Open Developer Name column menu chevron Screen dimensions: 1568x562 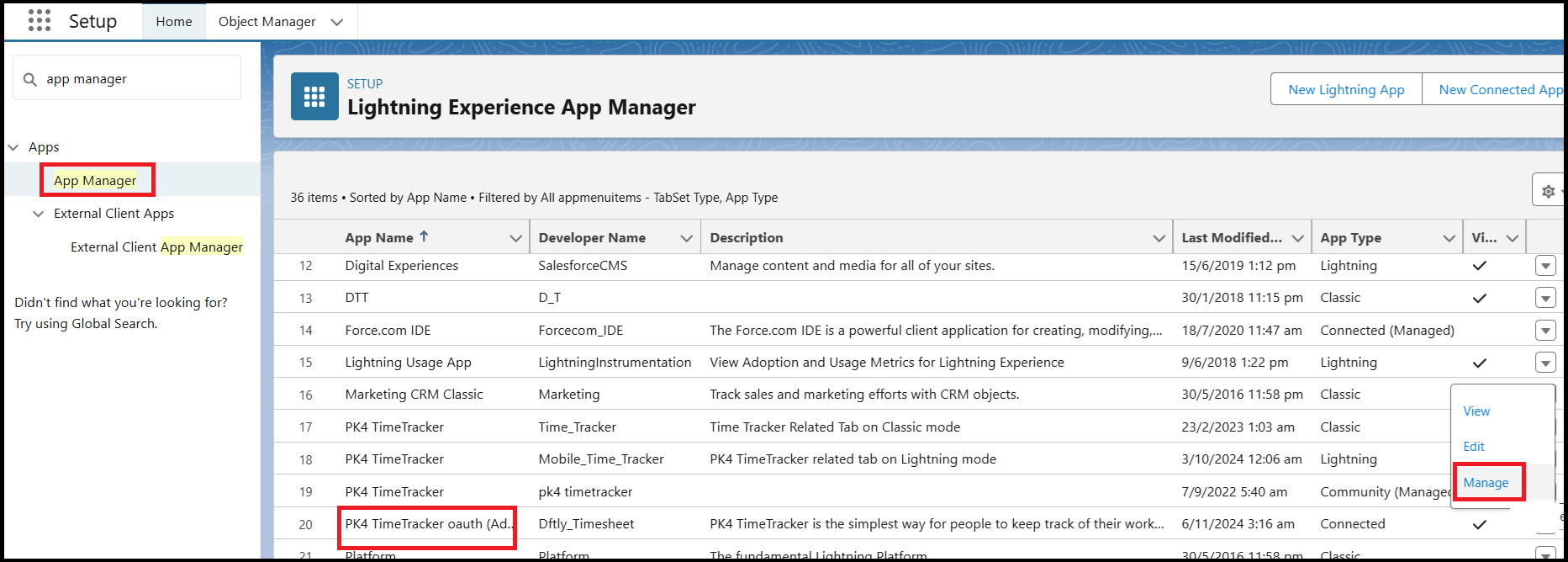pos(686,238)
